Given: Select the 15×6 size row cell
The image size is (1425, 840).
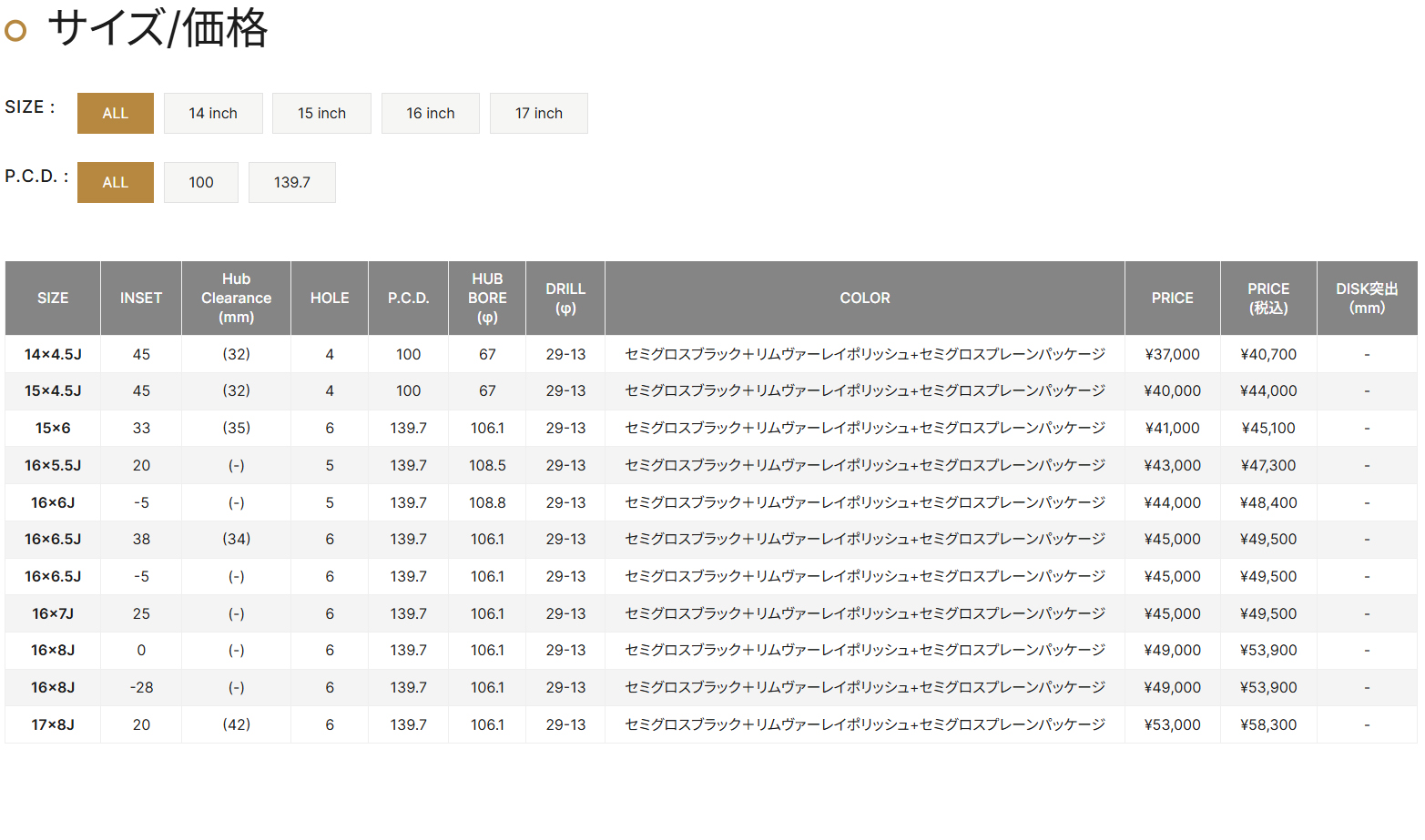Looking at the screenshot, I should [53, 429].
